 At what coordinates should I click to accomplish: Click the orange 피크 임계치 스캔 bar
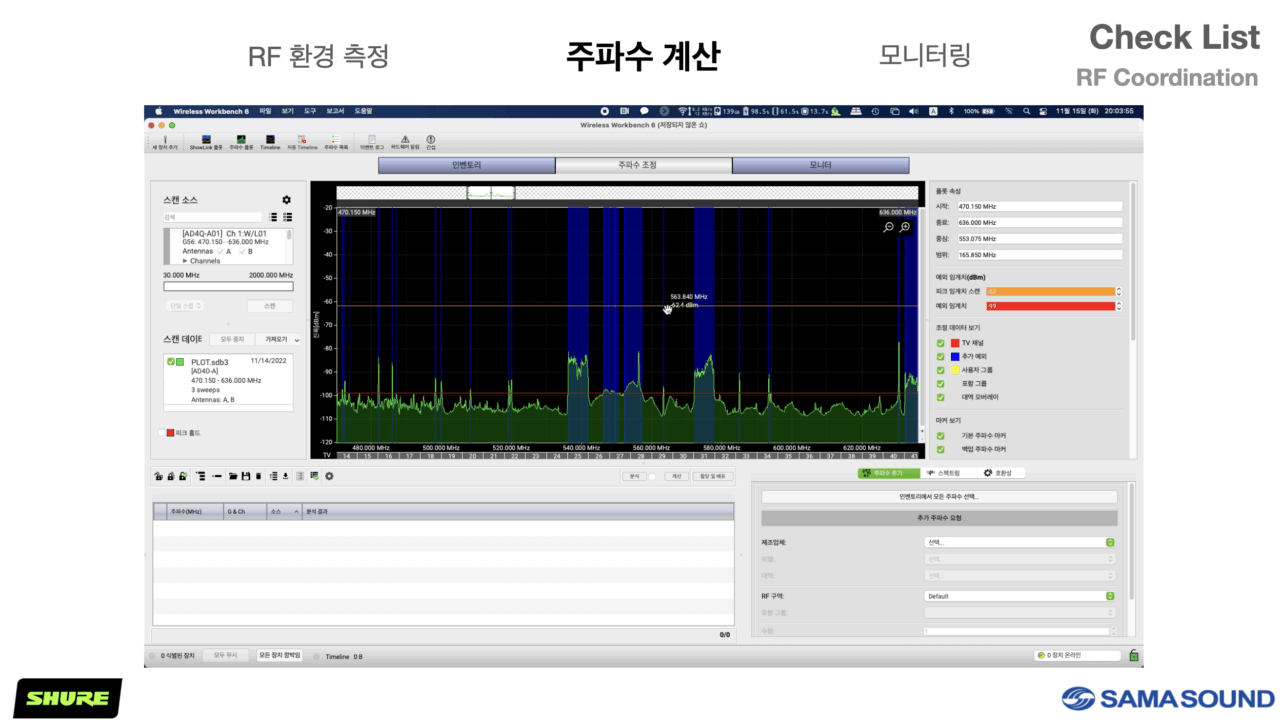pyautogui.click(x=1049, y=292)
